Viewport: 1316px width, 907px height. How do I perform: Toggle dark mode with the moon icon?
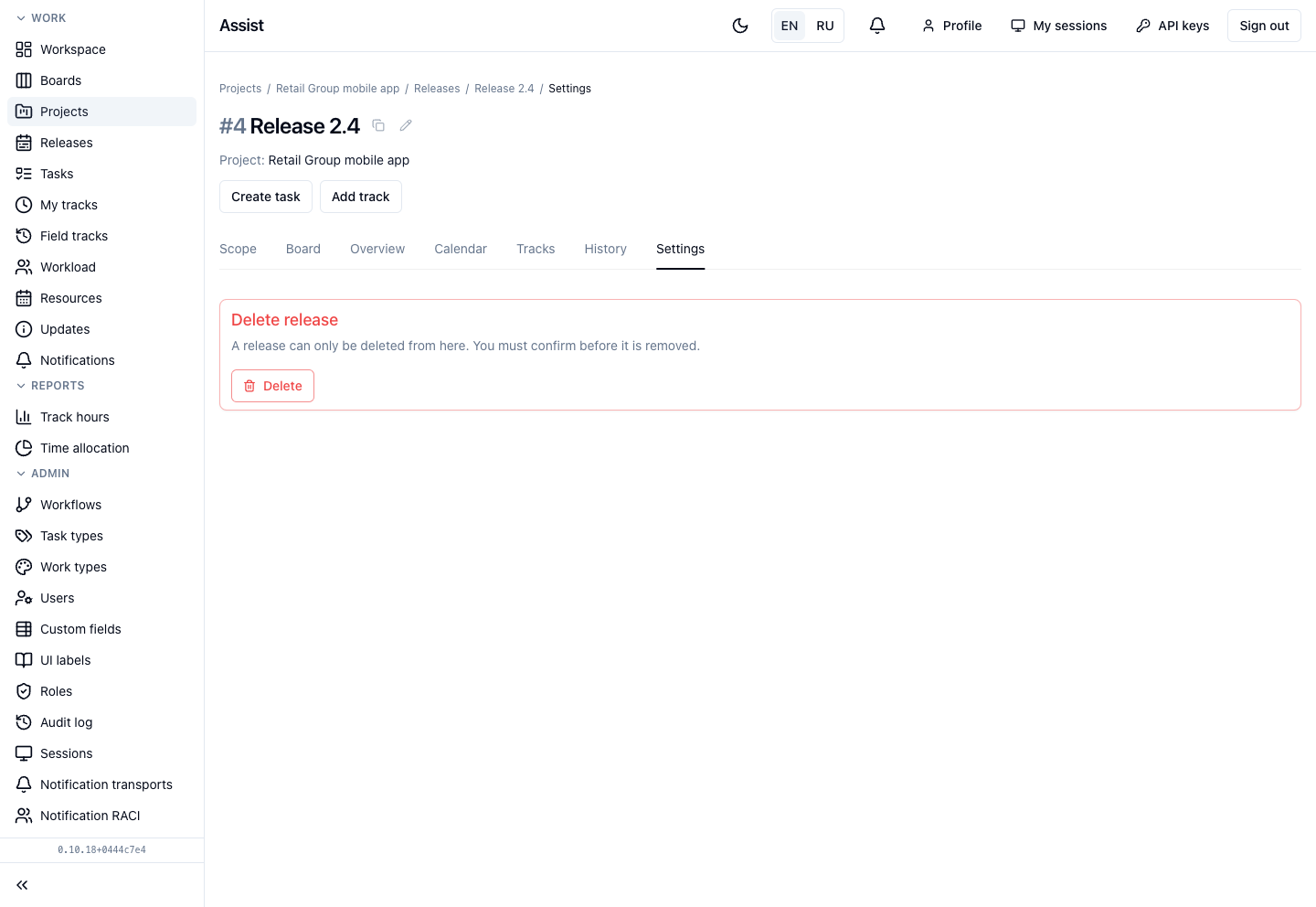(740, 26)
